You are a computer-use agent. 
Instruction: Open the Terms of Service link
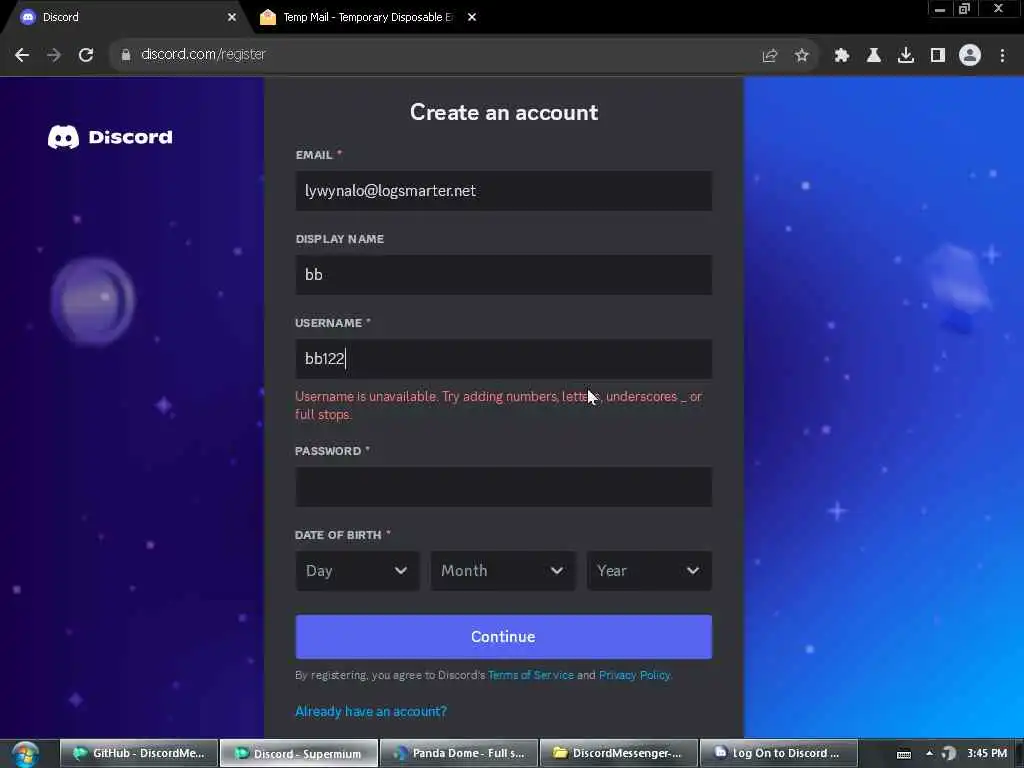coord(530,675)
